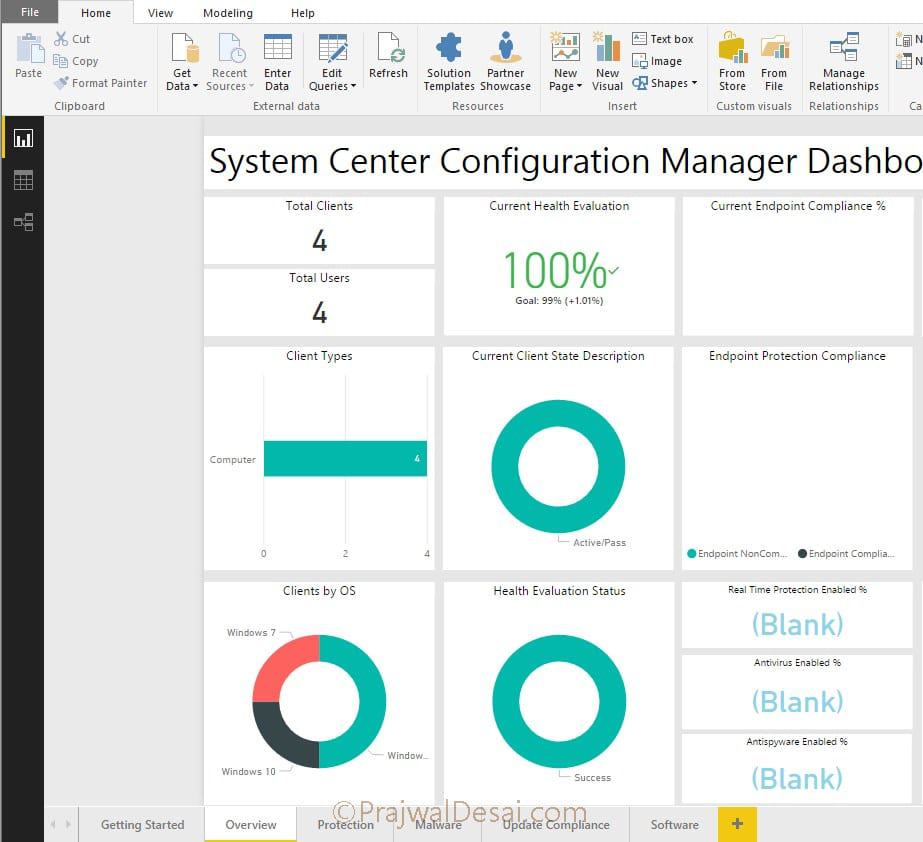Click Endpoint Compliant legend marker
The width and height of the screenshot is (923, 842).
802,553
